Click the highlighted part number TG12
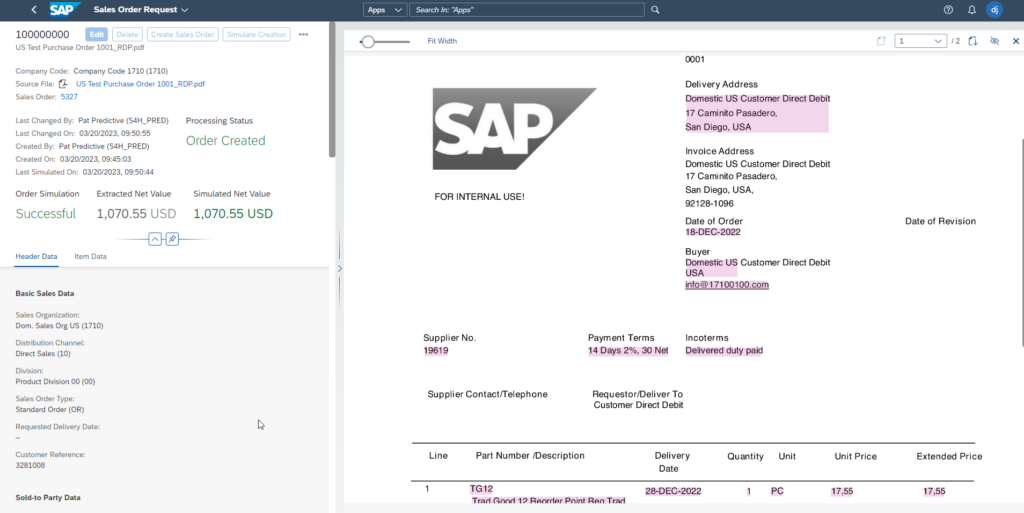1024x513 pixels. click(x=481, y=488)
